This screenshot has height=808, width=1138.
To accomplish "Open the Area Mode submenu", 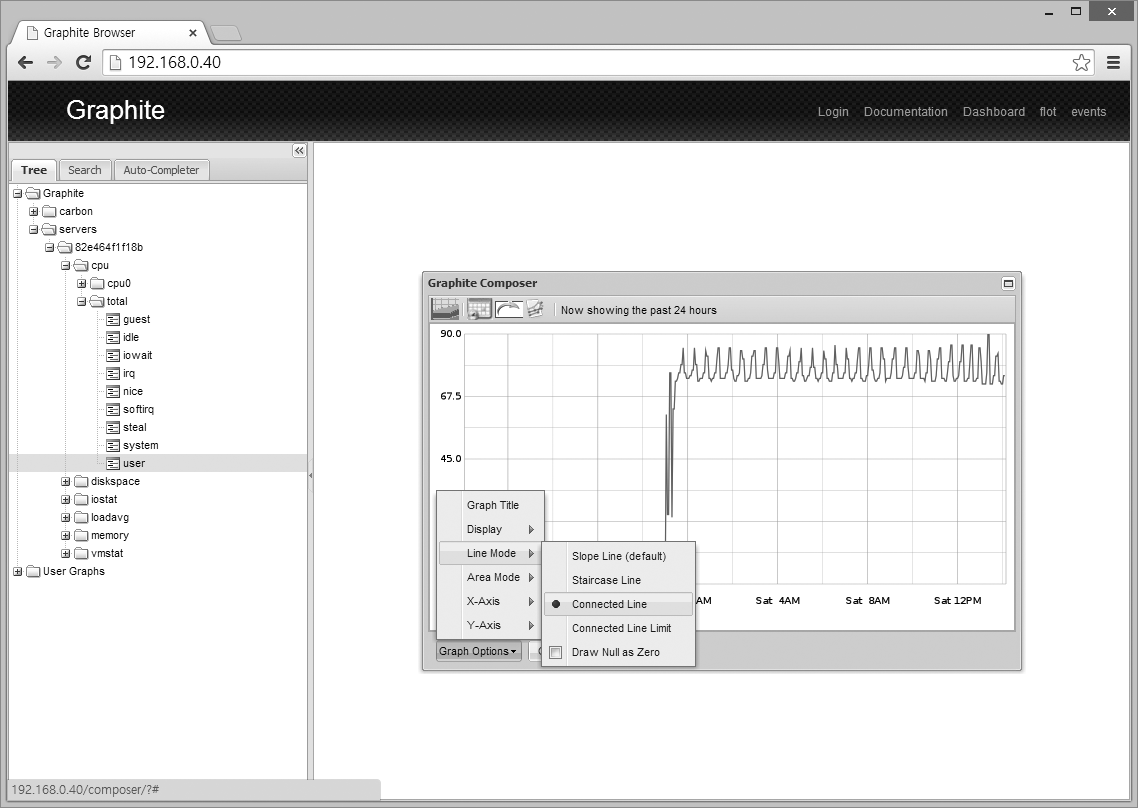I will tap(493, 577).
